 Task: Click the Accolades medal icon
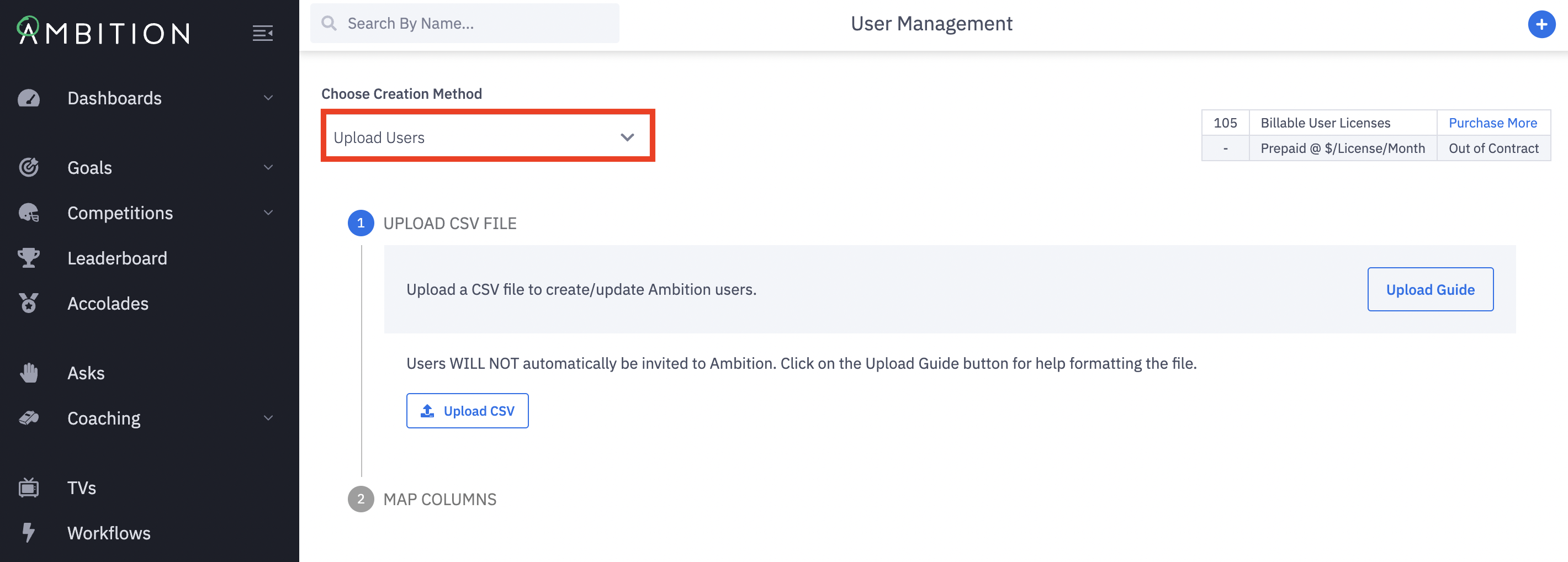click(29, 303)
